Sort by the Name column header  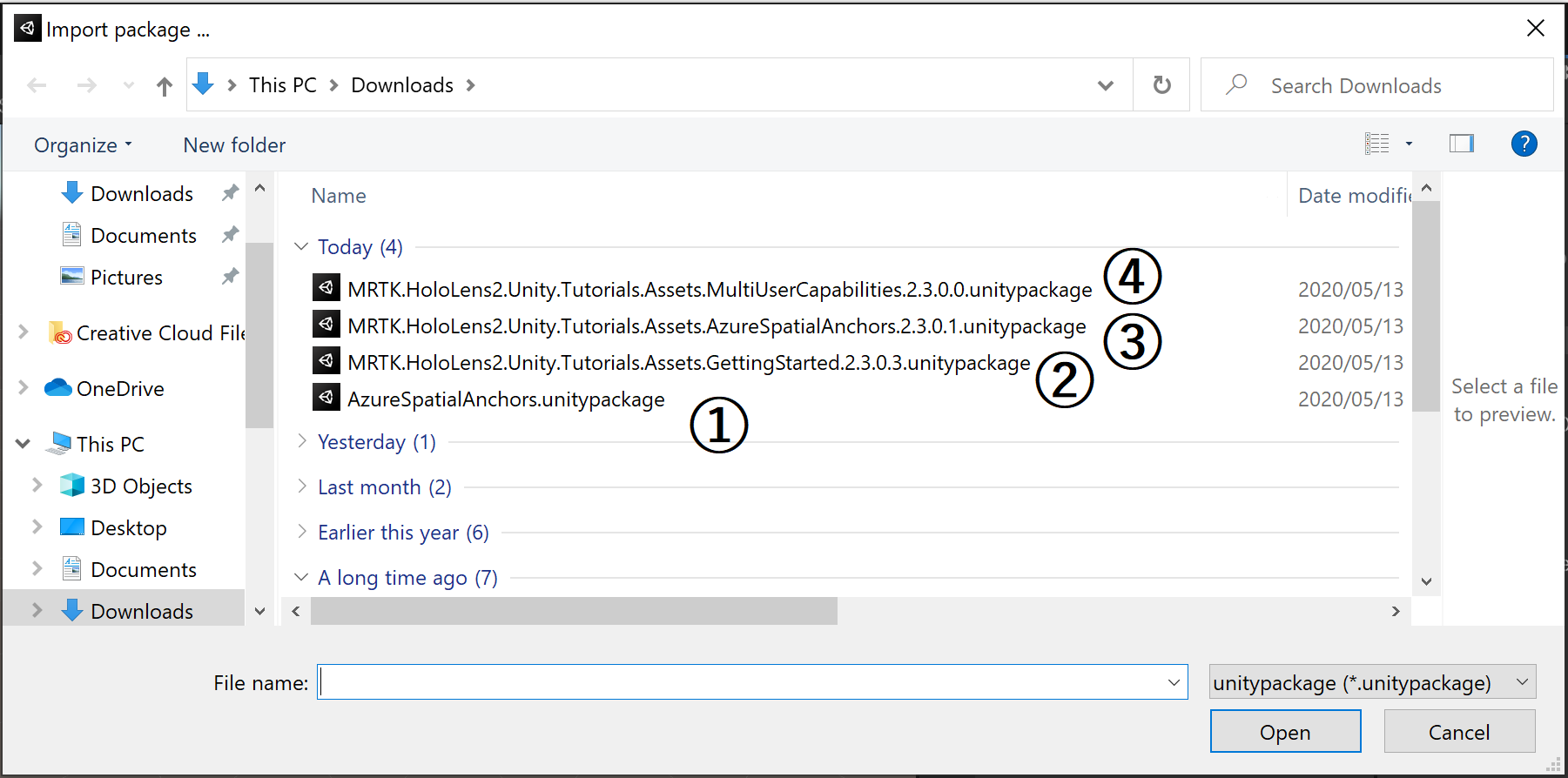339,196
